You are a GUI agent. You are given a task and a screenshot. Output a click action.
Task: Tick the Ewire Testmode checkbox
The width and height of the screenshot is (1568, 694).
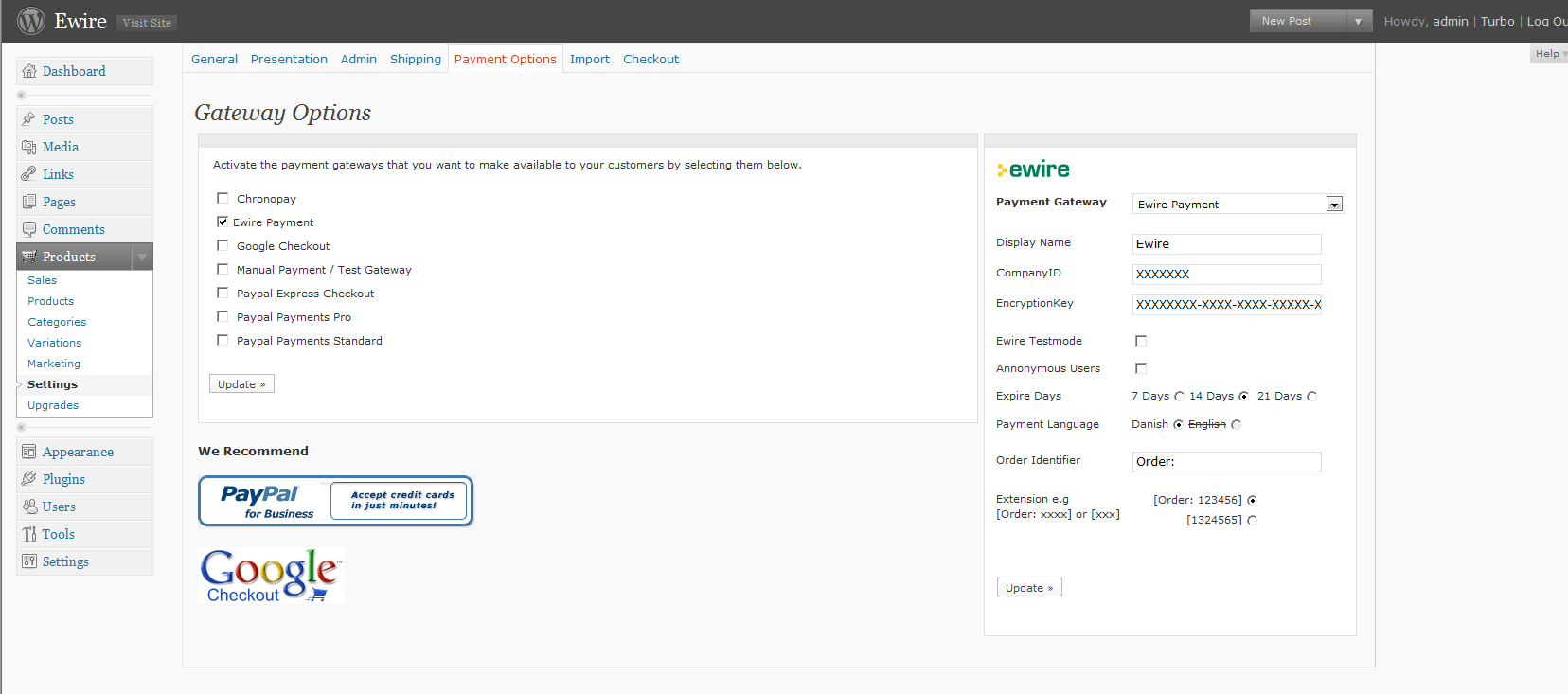tap(1141, 341)
